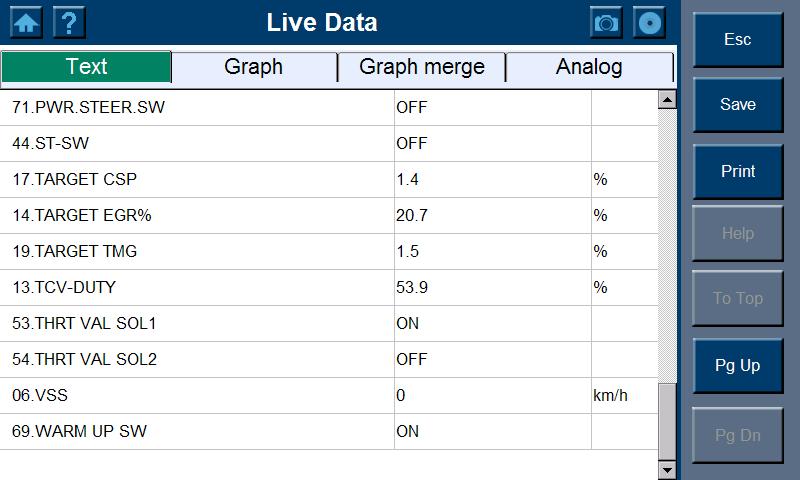This screenshot has width=800, height=480.
Task: Open the Graph tab
Action: point(254,67)
